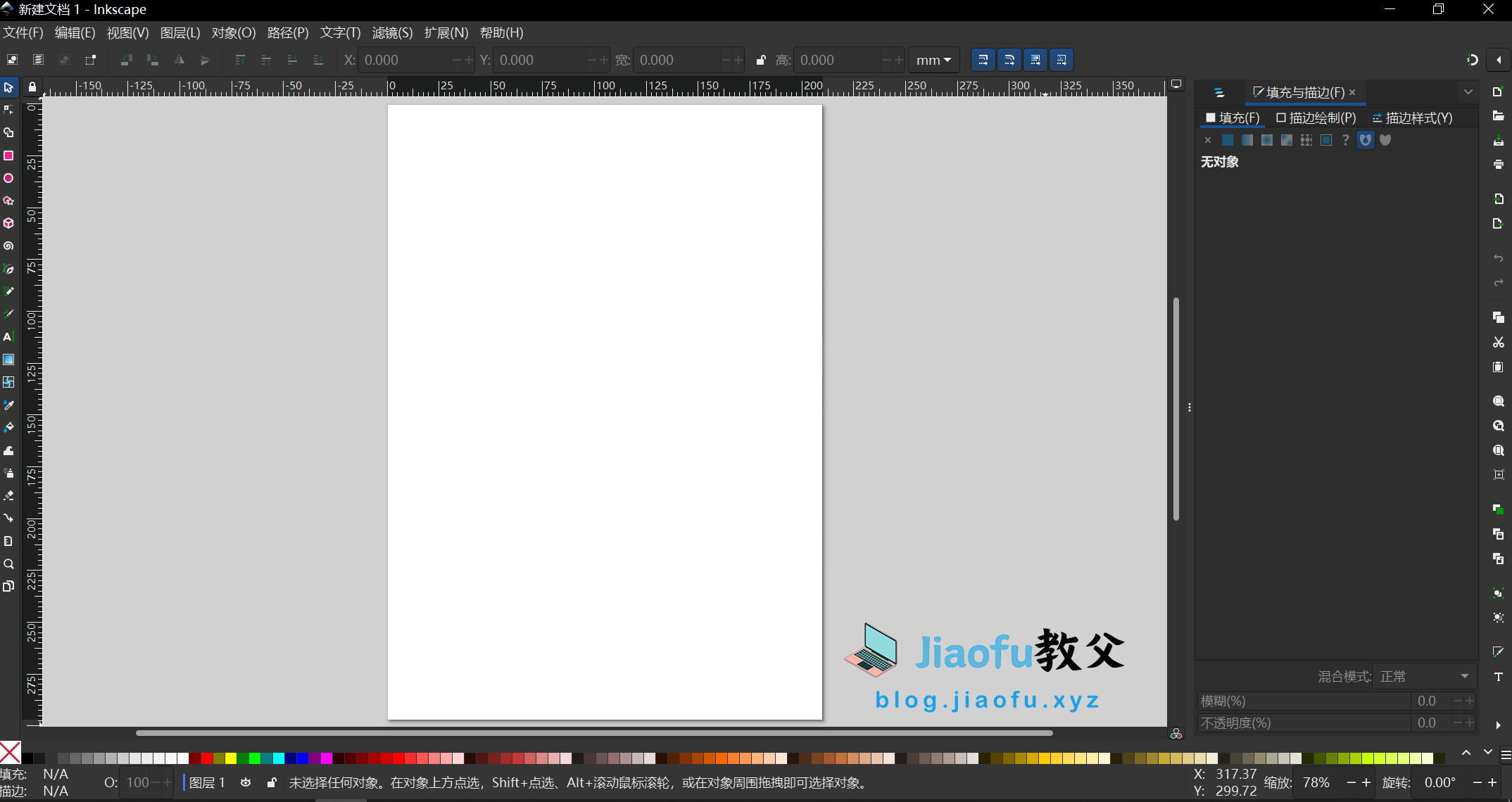Select the Star and polygon tool
The image size is (1512, 802).
tap(8, 200)
